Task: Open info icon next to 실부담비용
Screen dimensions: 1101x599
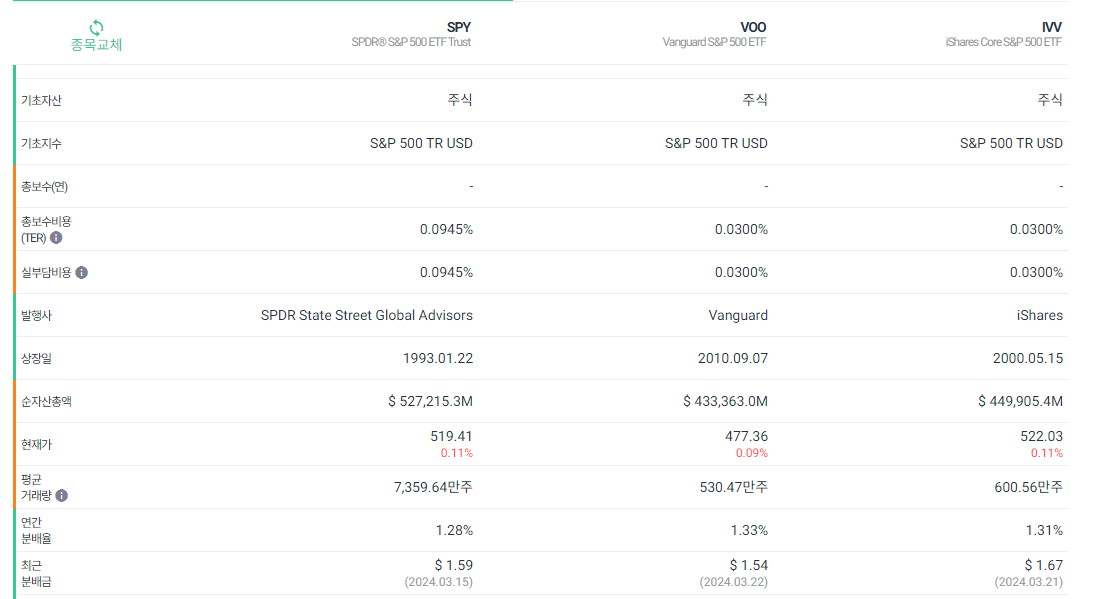Action: (x=81, y=272)
